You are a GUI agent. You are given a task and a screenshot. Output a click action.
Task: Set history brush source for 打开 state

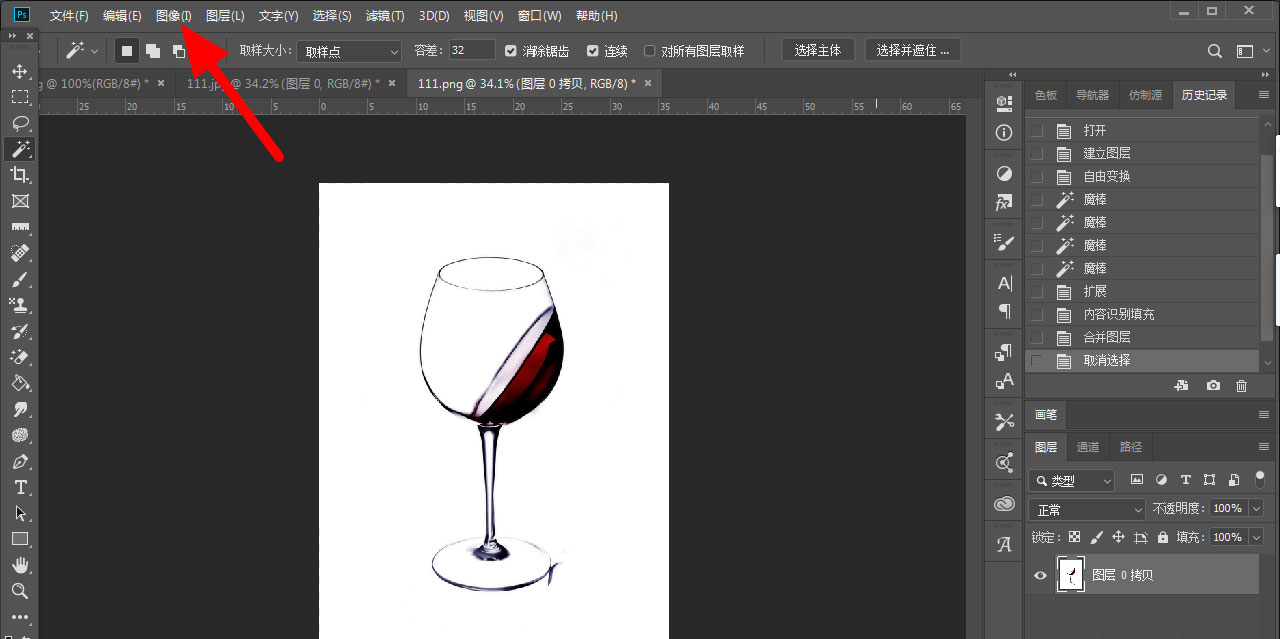pos(1037,130)
